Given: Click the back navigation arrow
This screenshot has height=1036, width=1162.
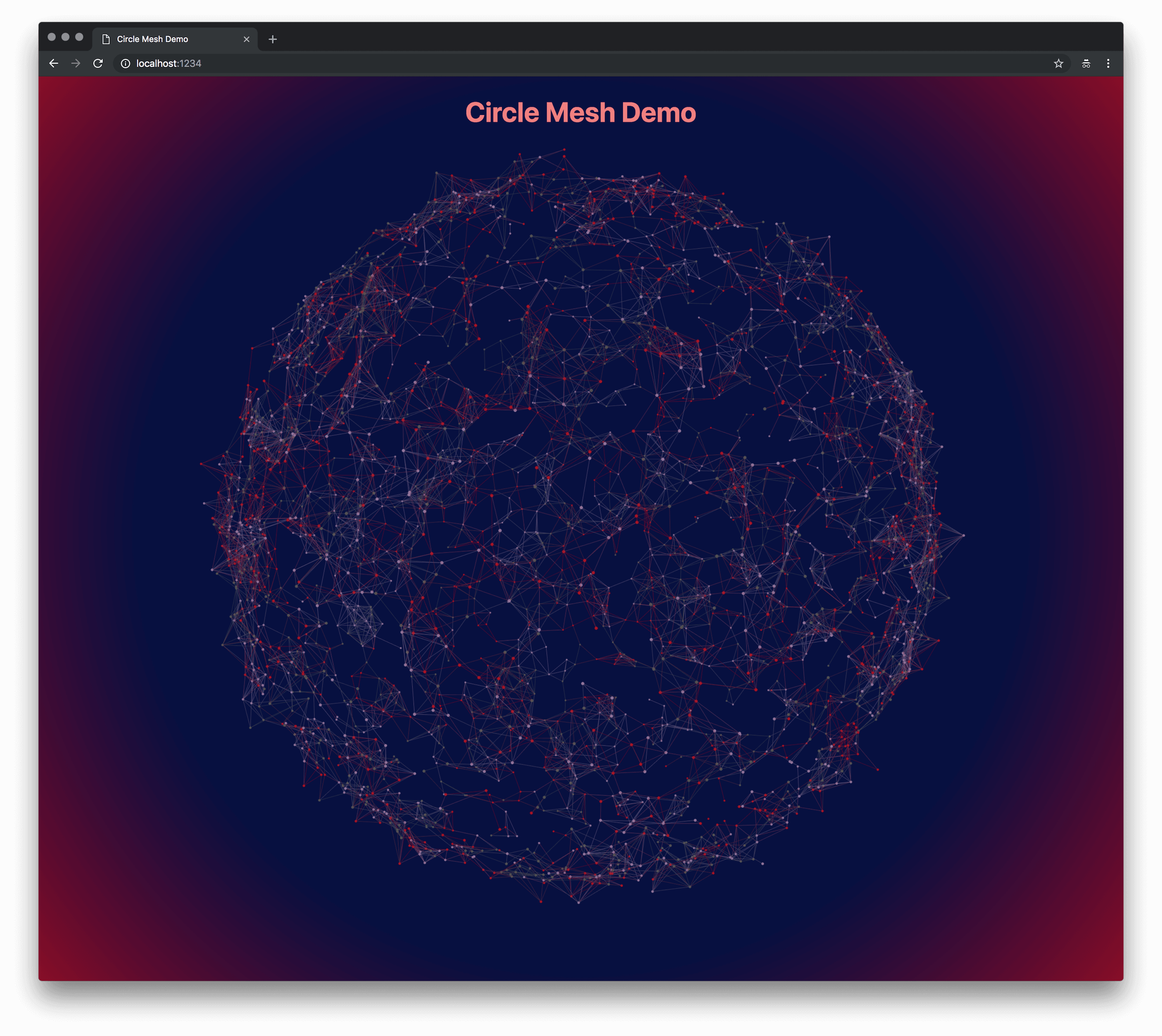Looking at the screenshot, I should [54, 63].
